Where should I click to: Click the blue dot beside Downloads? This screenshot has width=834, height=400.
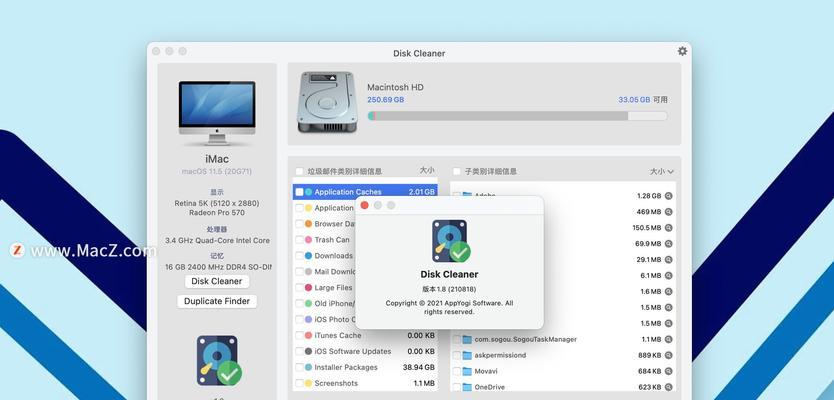pyautogui.click(x=308, y=256)
